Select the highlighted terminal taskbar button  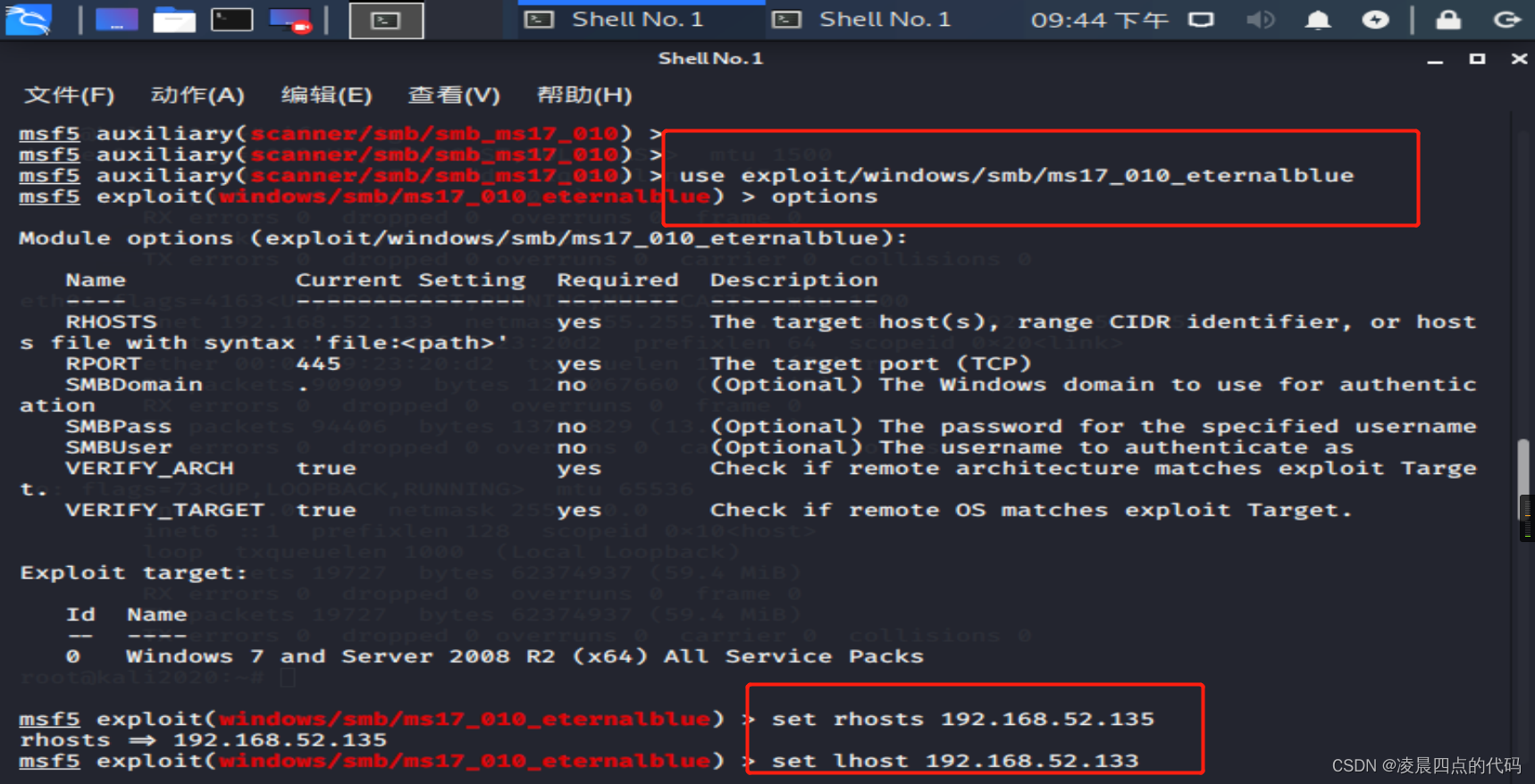click(386, 21)
